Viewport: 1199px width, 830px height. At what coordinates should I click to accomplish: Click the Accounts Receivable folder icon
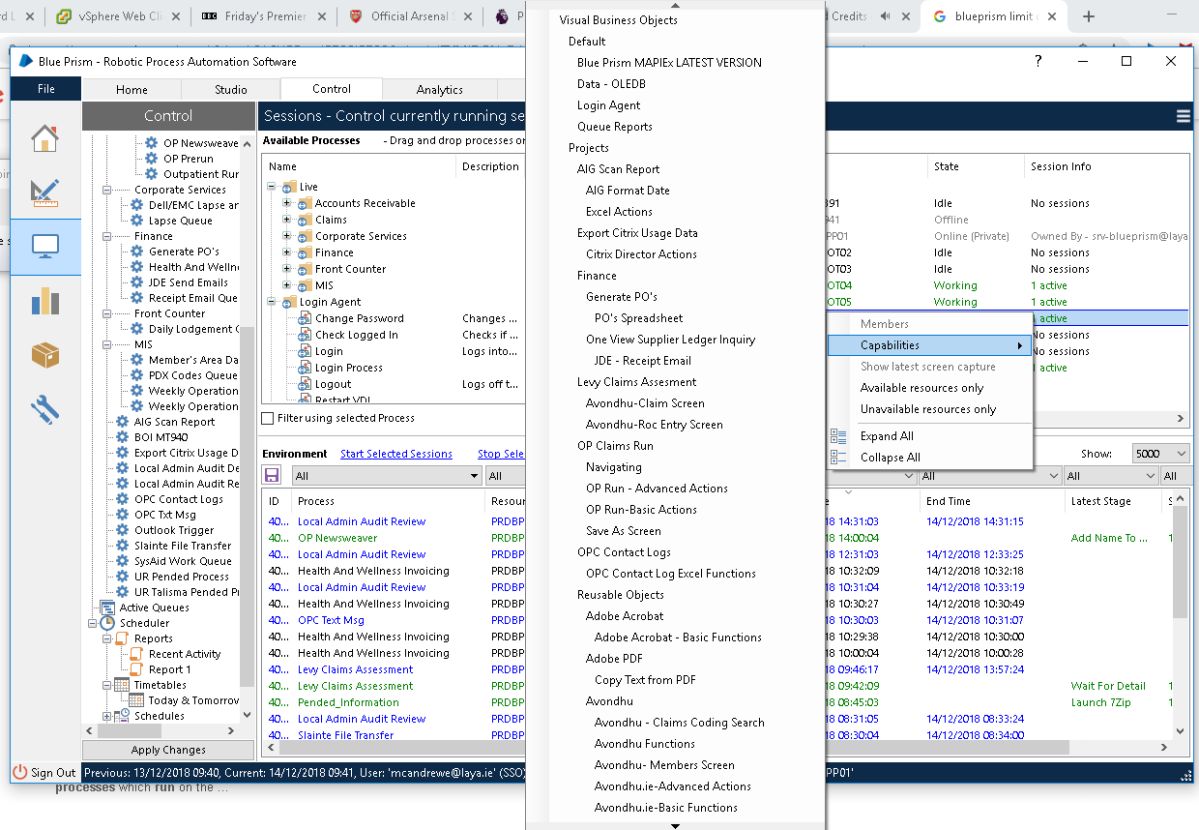(304, 203)
